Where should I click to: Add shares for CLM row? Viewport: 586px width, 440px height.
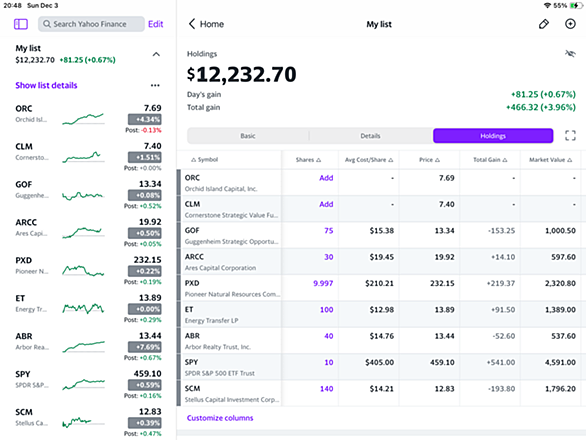point(326,204)
